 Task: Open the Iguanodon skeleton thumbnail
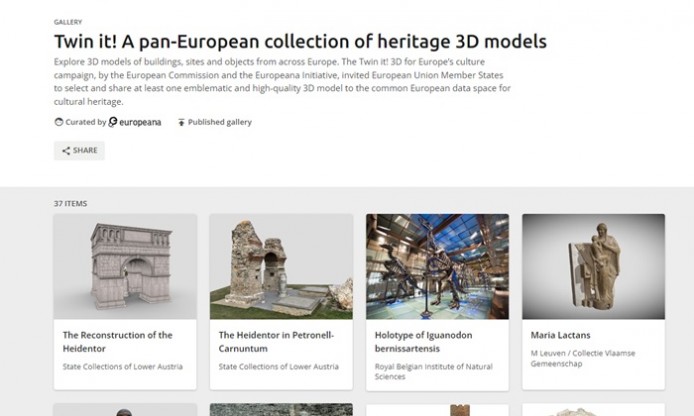pyautogui.click(x=437, y=266)
